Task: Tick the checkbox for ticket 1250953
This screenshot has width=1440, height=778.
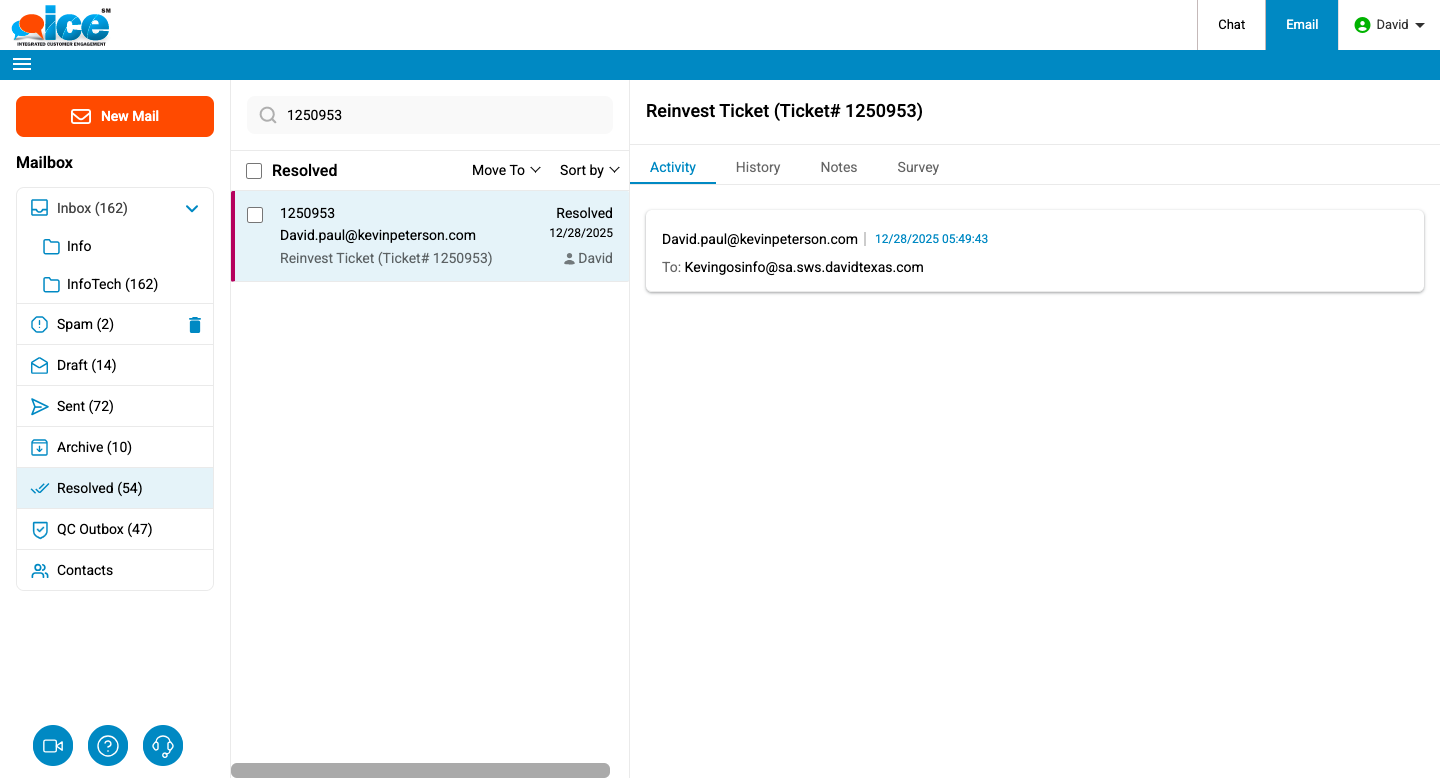Action: [255, 215]
